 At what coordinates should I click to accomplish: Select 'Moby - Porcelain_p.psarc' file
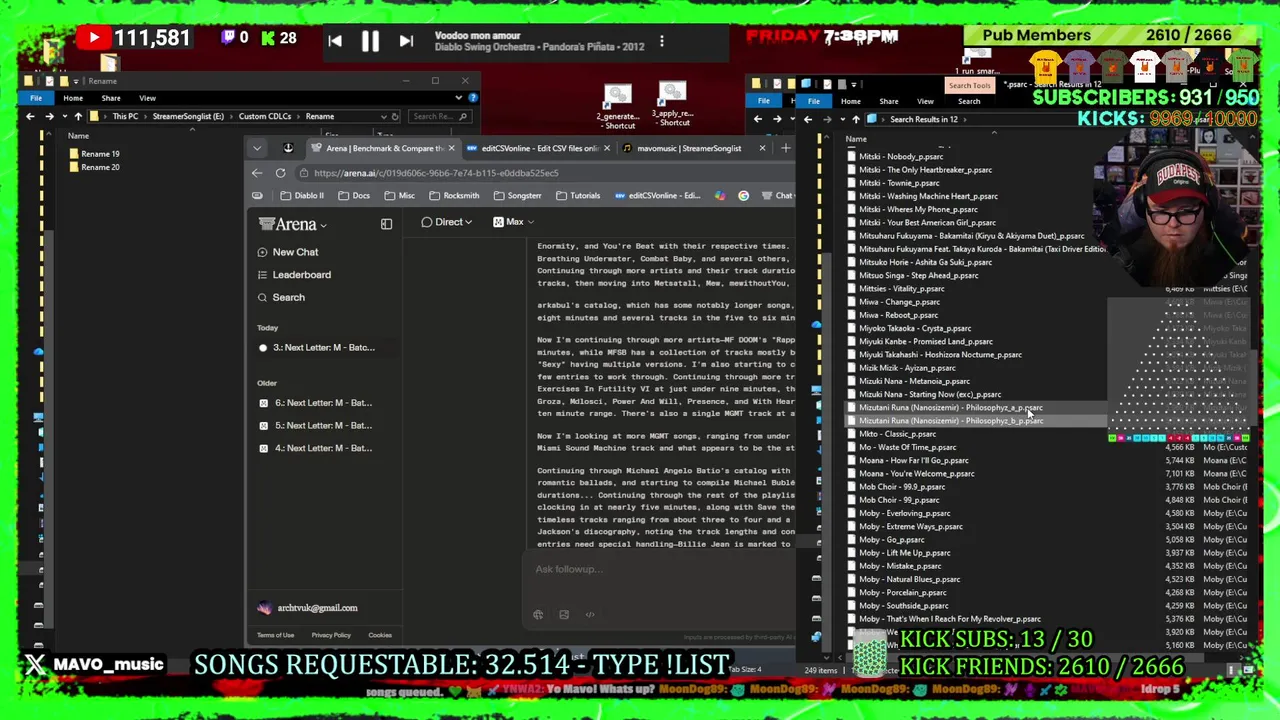902,593
